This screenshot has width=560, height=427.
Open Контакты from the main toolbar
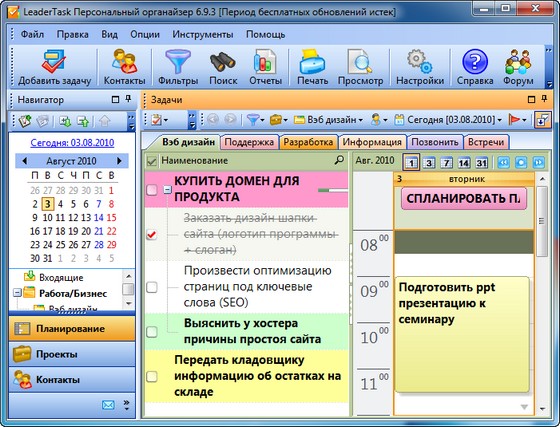124,68
